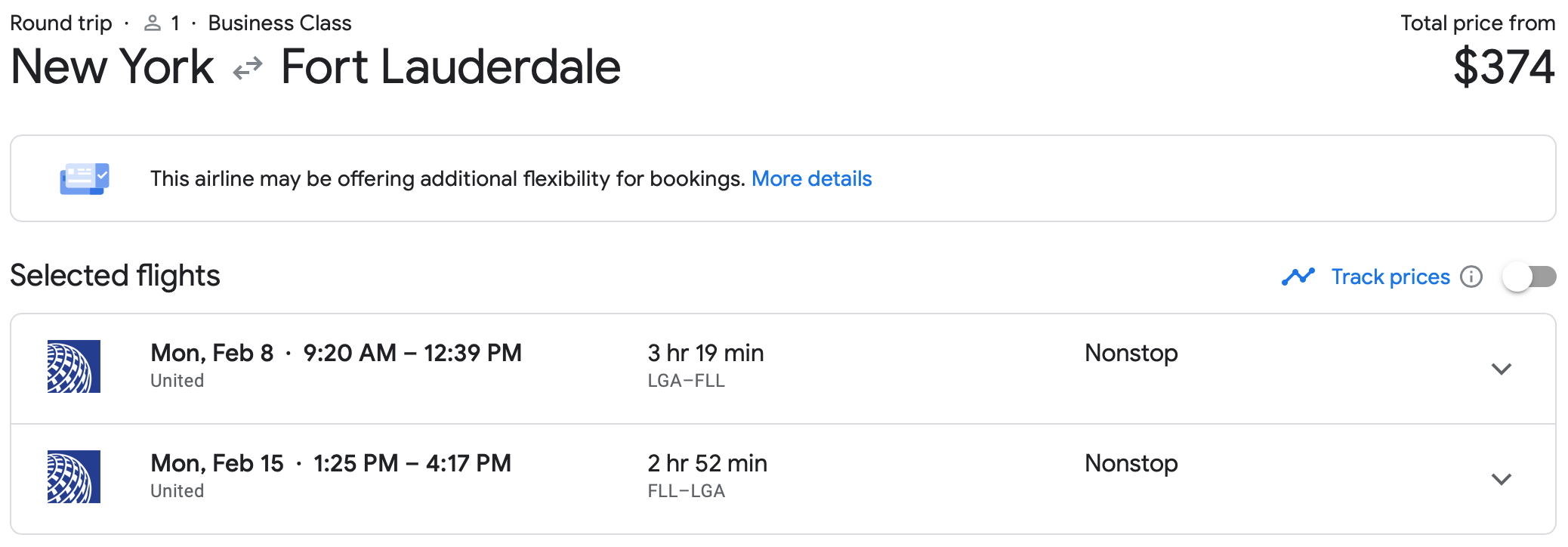Expand the Mon, Feb 8 flight details
1568x547 pixels.
point(1502,369)
